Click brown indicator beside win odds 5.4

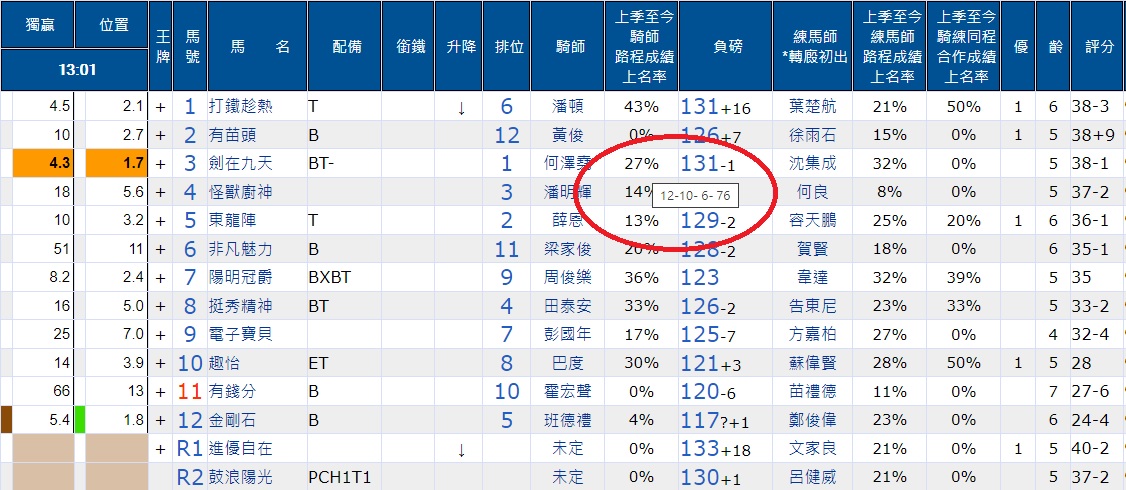6,420
